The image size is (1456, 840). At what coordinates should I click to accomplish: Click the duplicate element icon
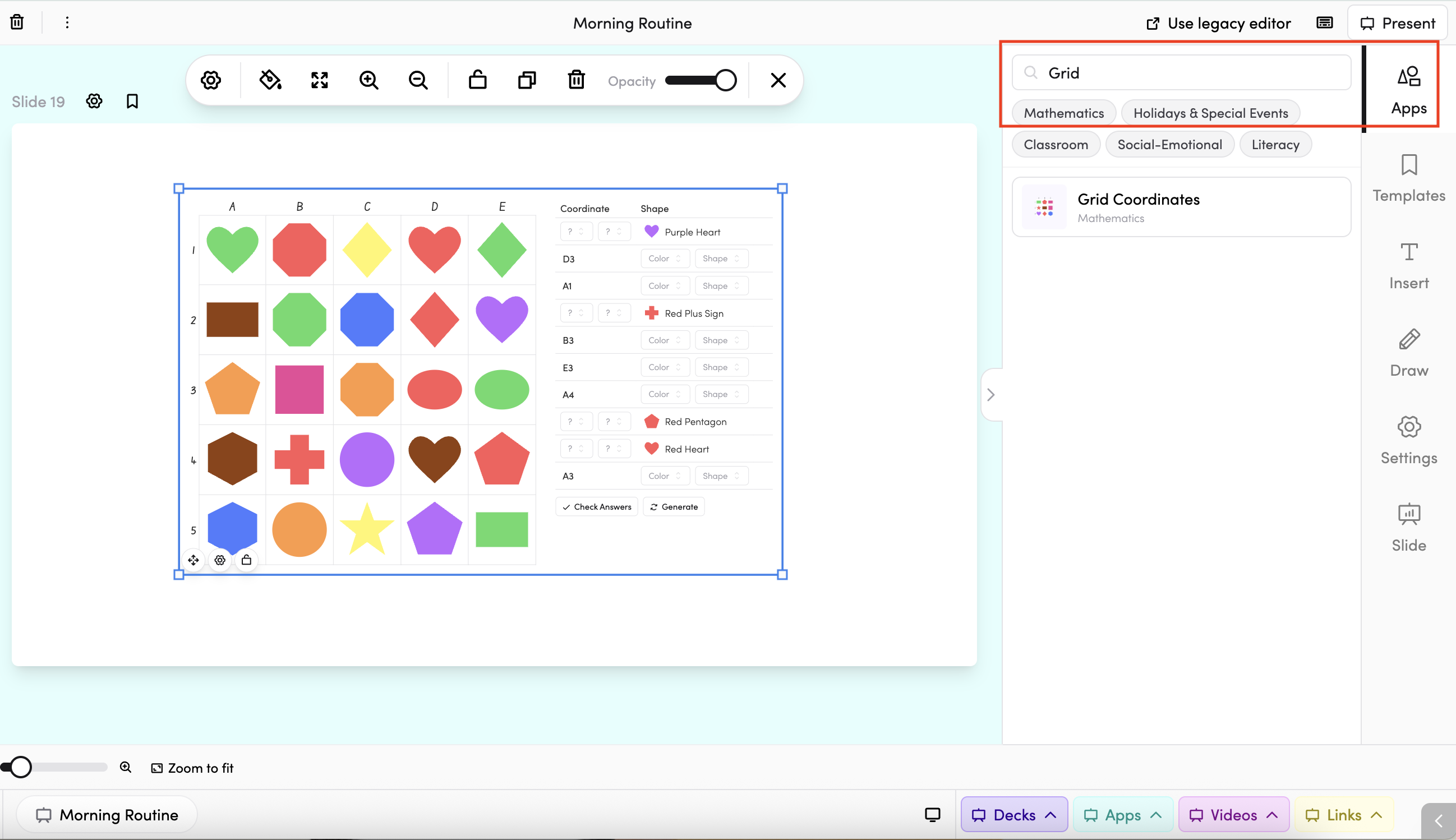point(527,80)
